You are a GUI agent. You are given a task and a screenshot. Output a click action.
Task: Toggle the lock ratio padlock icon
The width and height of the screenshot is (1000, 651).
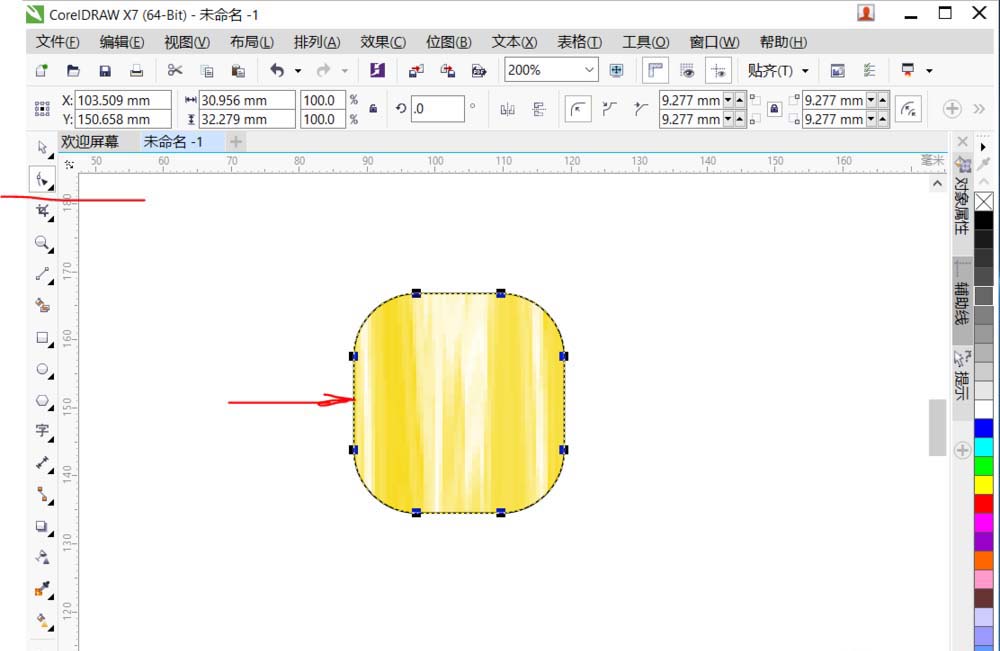(x=373, y=109)
